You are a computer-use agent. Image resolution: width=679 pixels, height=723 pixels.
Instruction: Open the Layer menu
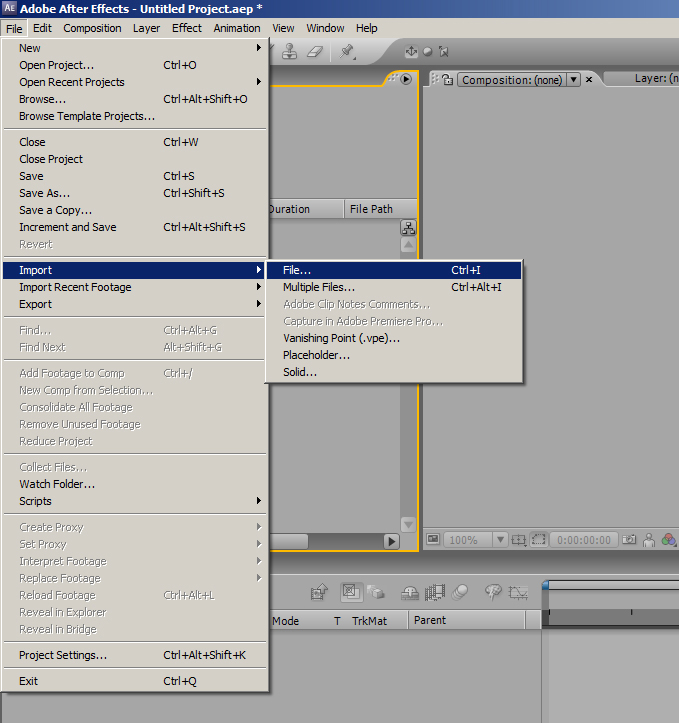coord(146,28)
